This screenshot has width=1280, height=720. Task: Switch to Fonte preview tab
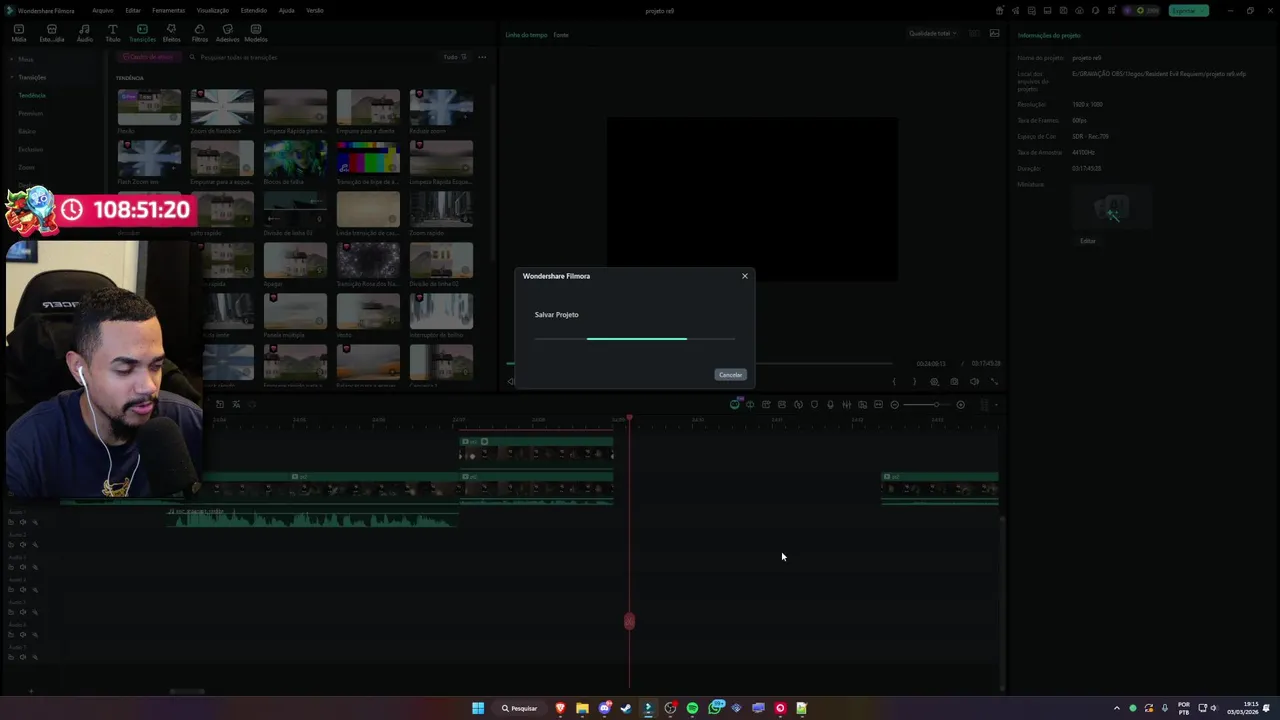(561, 35)
